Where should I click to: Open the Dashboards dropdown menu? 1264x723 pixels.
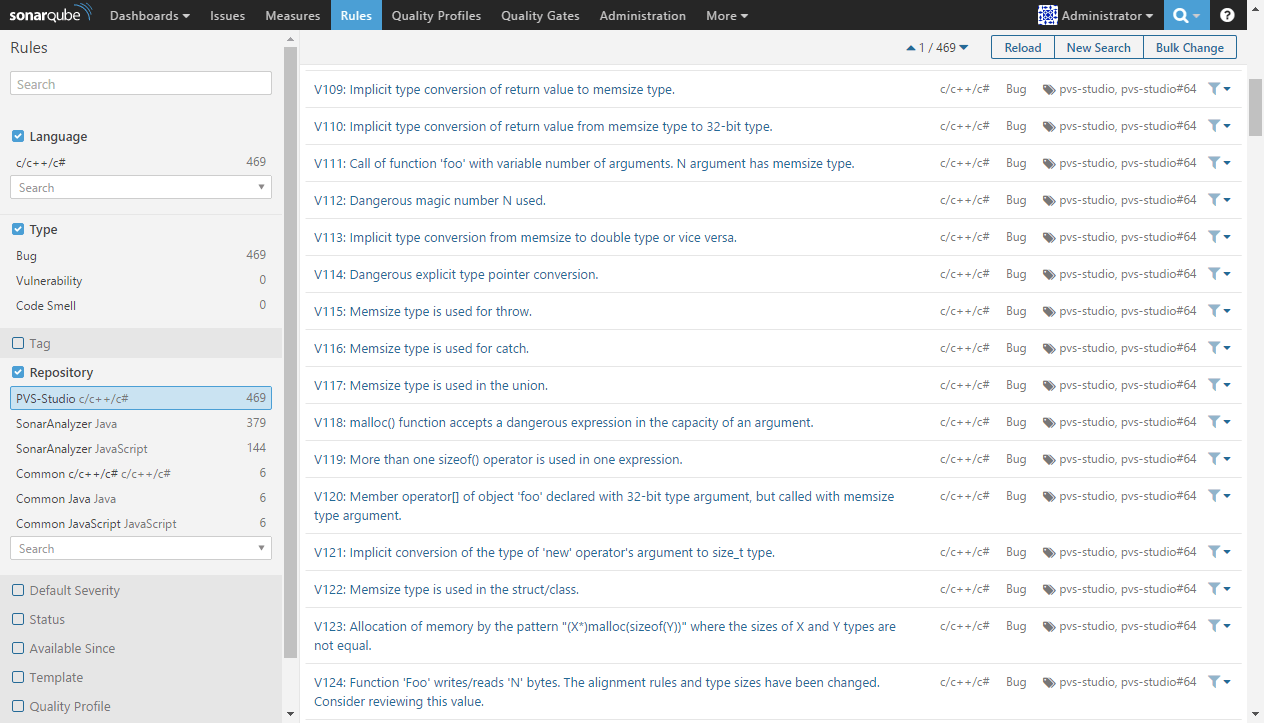[x=150, y=15]
